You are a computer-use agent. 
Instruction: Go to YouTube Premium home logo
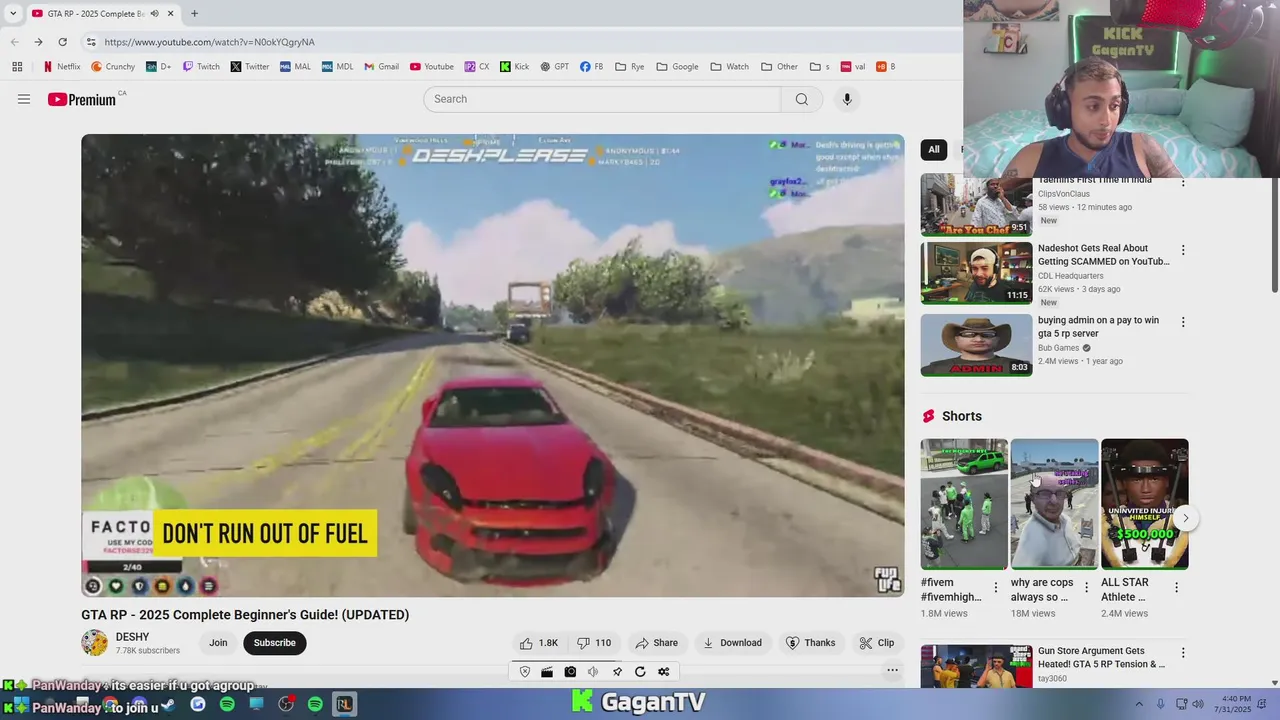(82, 99)
